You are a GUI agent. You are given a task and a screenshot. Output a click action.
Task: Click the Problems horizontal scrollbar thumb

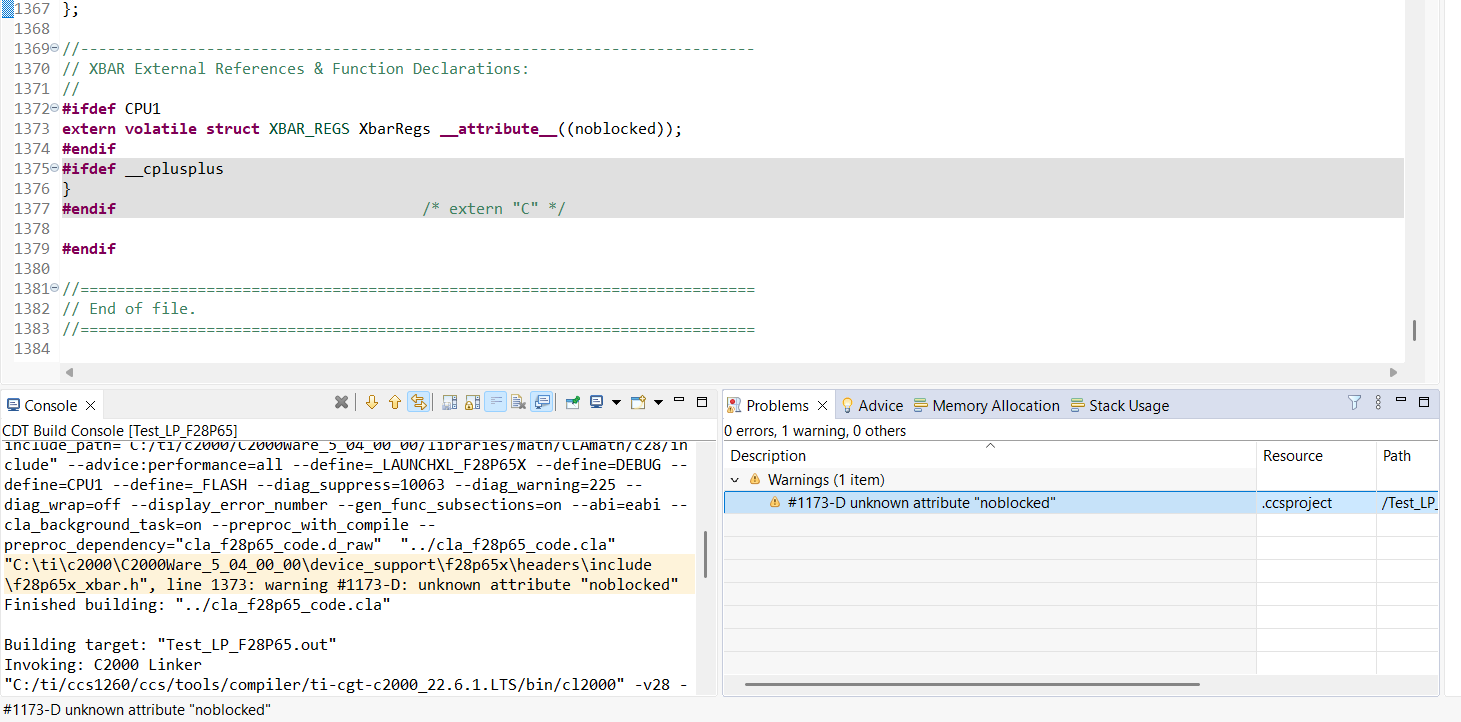coord(972,685)
